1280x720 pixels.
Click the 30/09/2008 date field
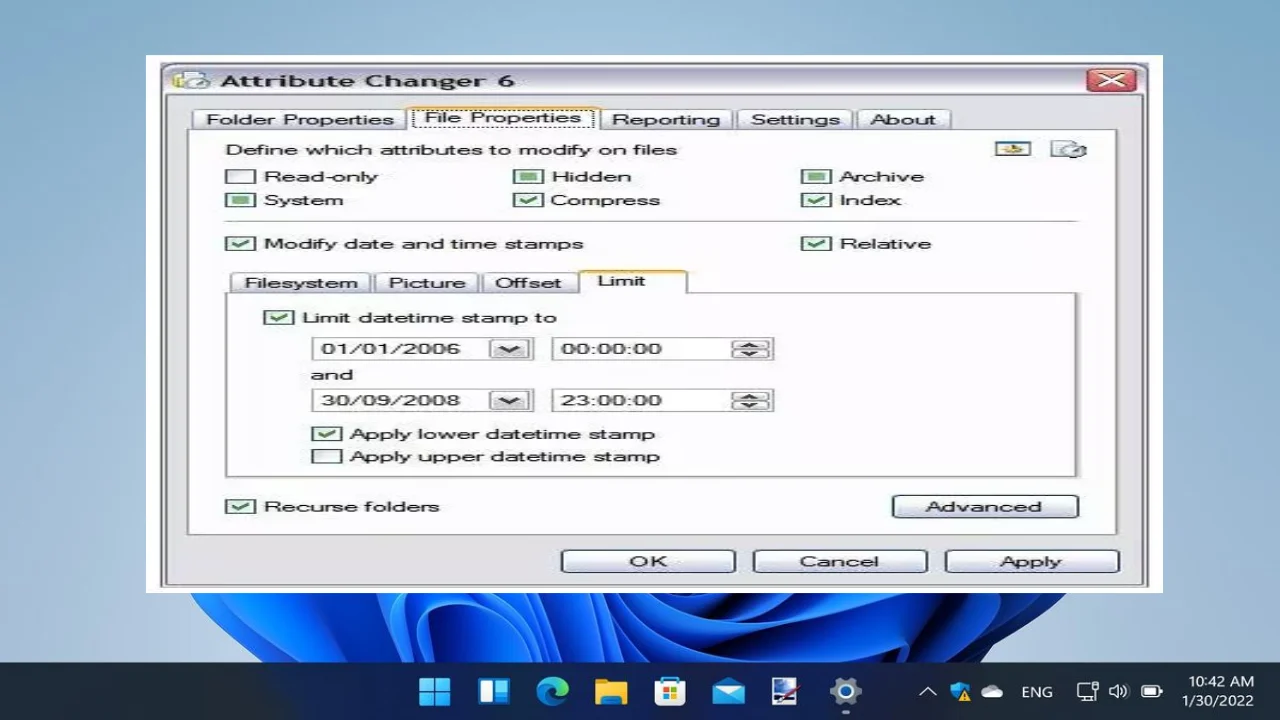422,400
